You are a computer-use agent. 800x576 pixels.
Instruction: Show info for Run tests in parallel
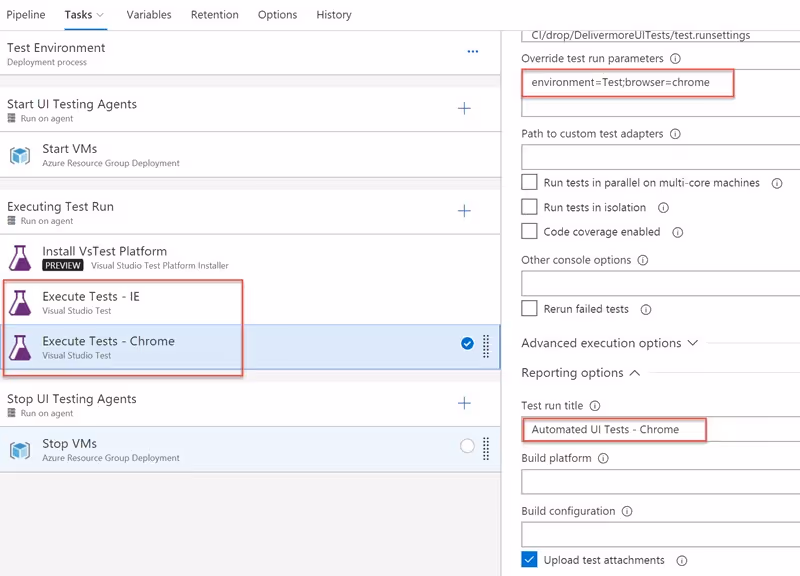(x=777, y=183)
